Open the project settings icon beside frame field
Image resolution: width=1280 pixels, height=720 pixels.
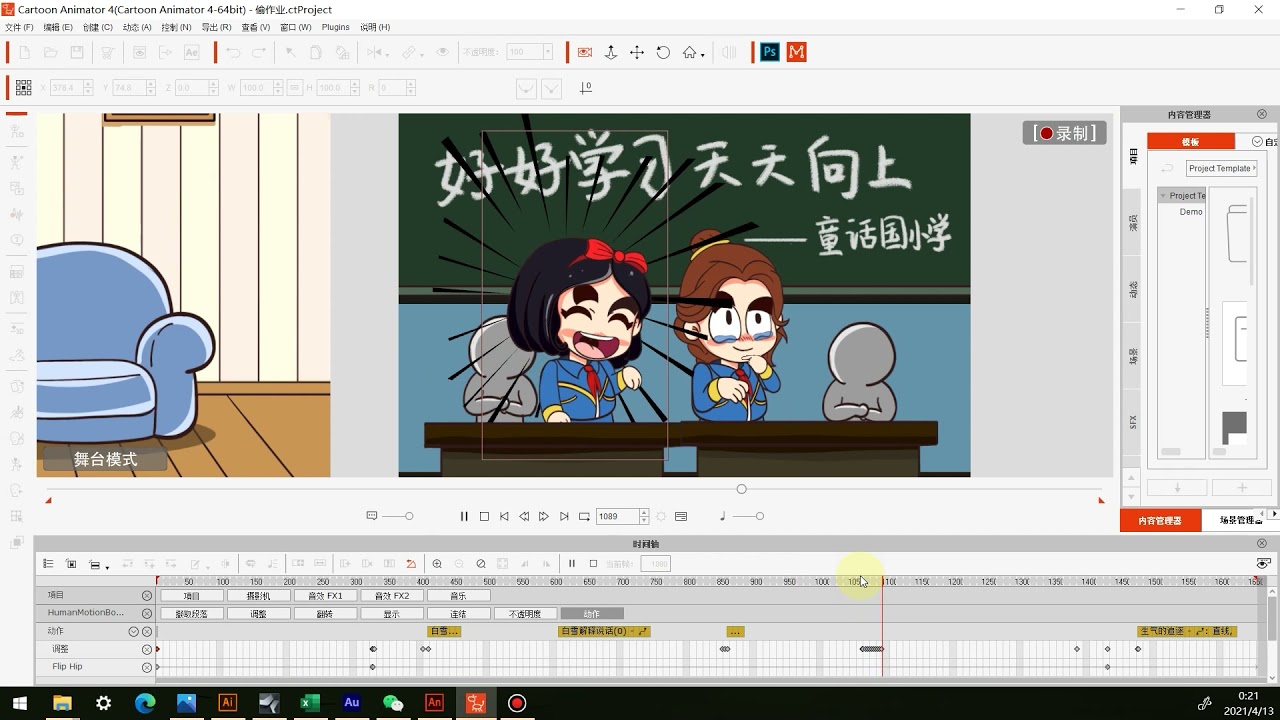tap(681, 516)
